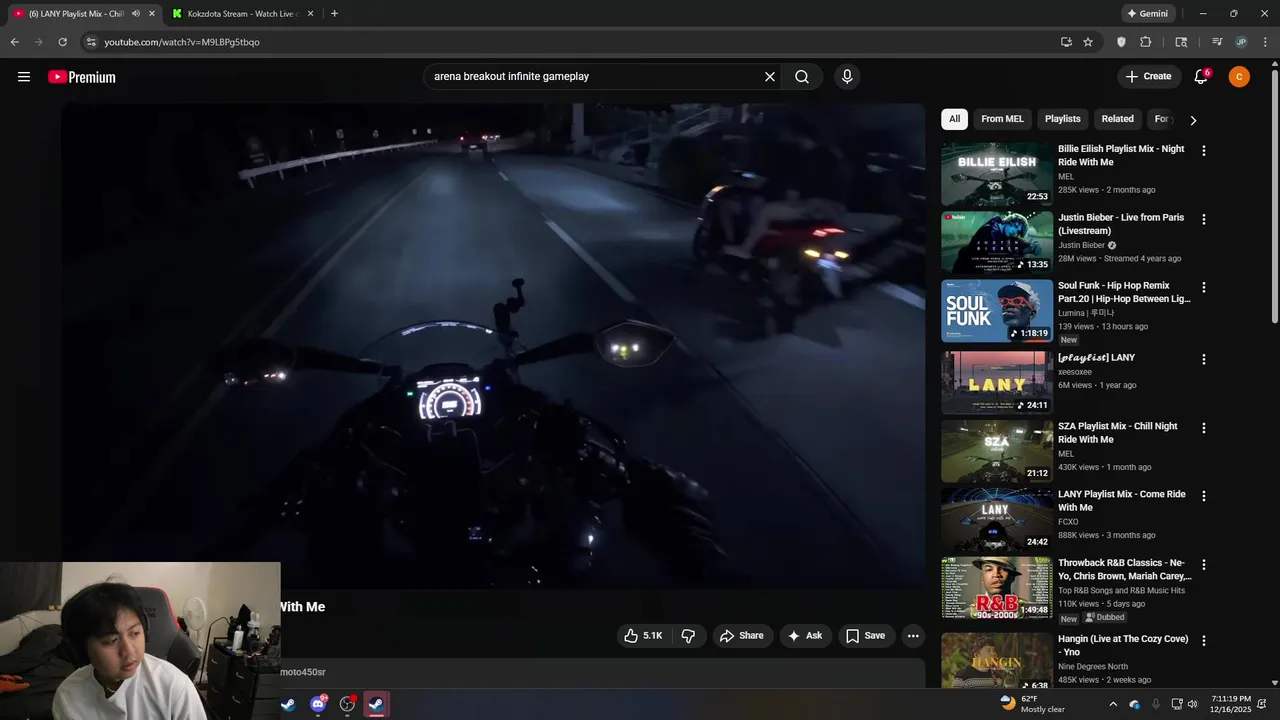This screenshot has height=720, width=1280.
Task: Like the video with thumbs up
Action: tap(643, 636)
